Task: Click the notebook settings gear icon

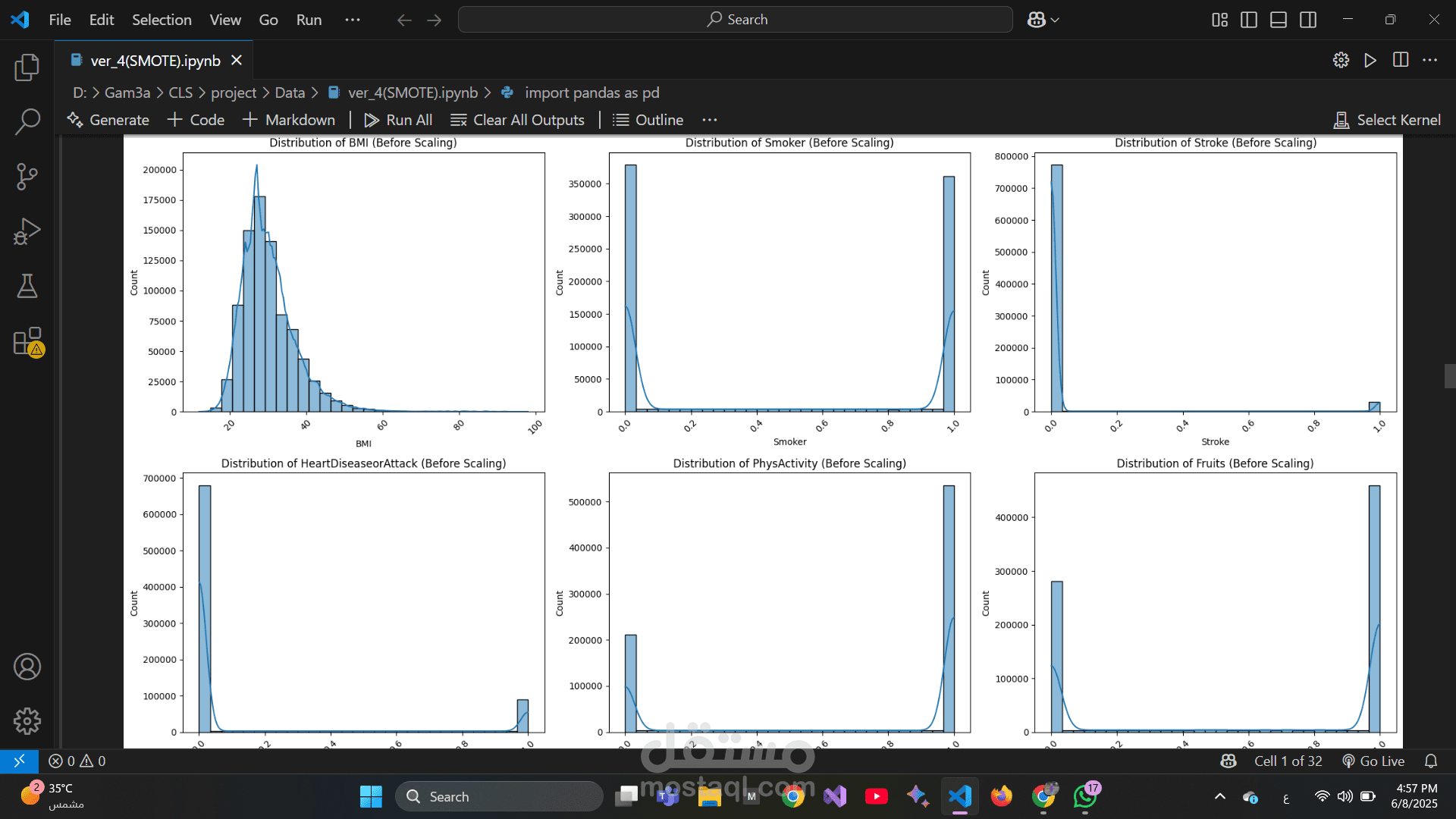Action: coord(1341,60)
